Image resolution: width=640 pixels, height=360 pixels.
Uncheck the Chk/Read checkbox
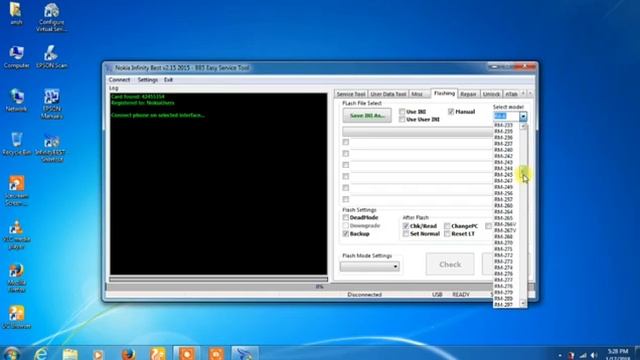pyautogui.click(x=406, y=226)
